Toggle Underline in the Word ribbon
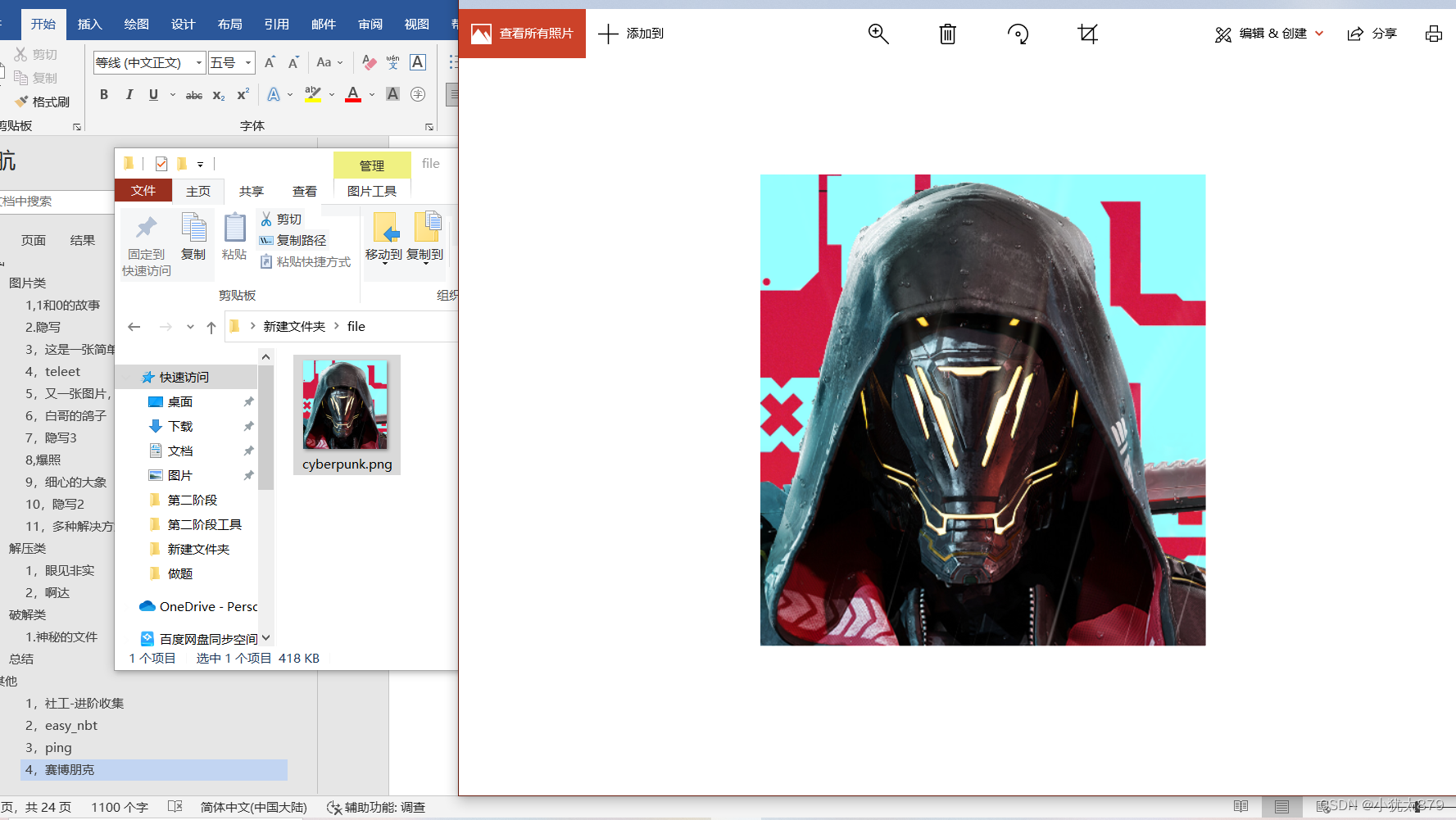This screenshot has height=820, width=1456. click(153, 95)
